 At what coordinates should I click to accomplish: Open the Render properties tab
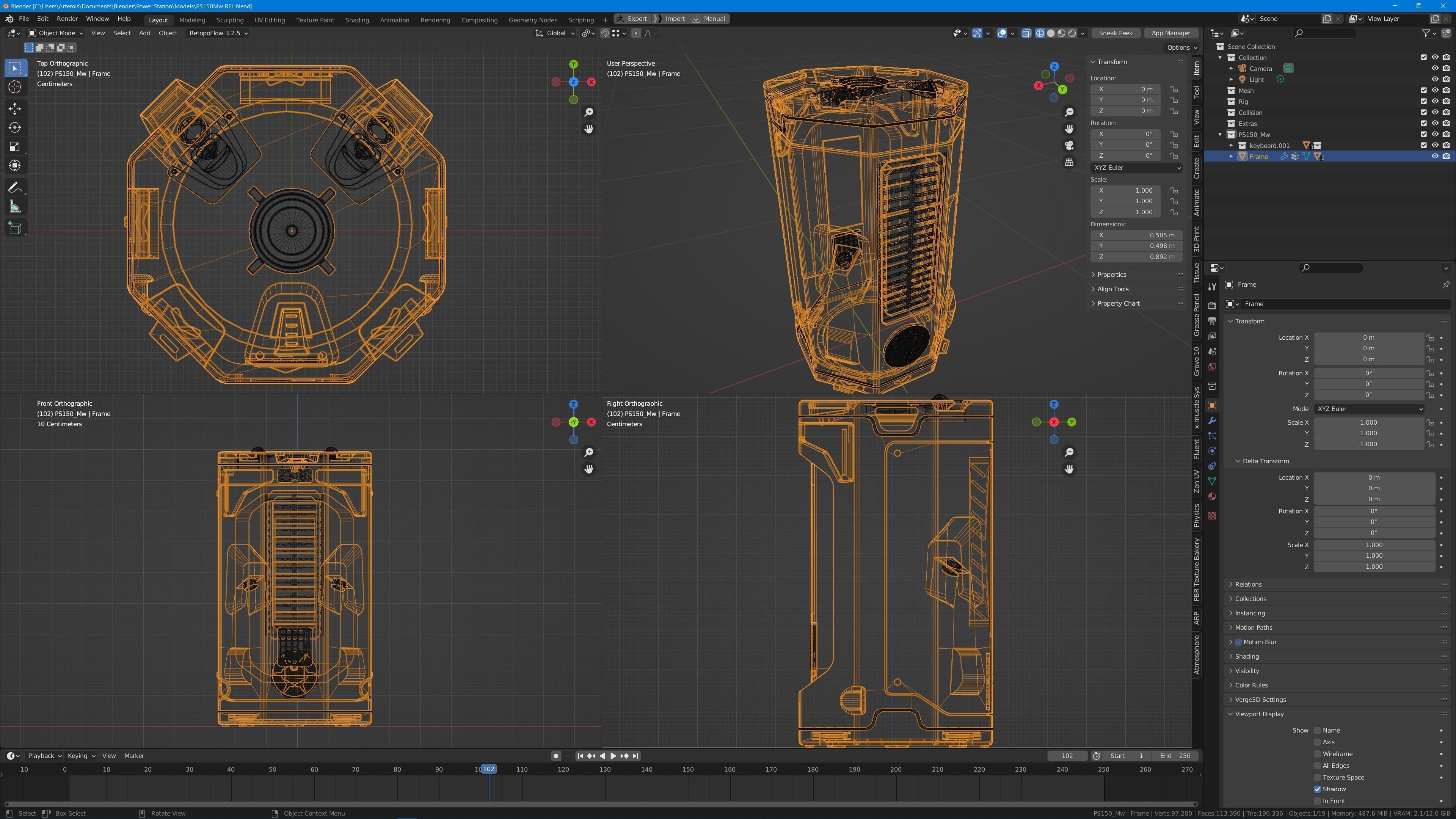pyautogui.click(x=1212, y=306)
